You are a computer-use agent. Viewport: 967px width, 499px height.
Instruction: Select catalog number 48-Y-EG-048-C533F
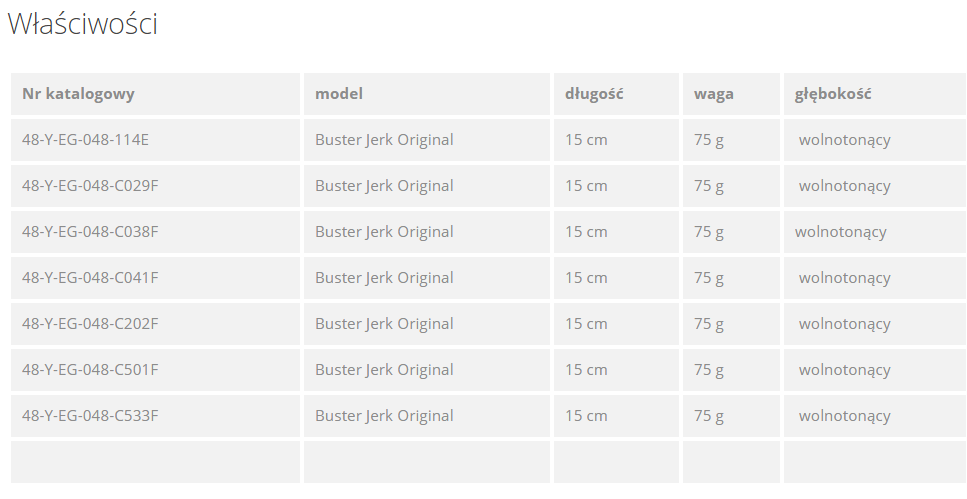pos(90,416)
